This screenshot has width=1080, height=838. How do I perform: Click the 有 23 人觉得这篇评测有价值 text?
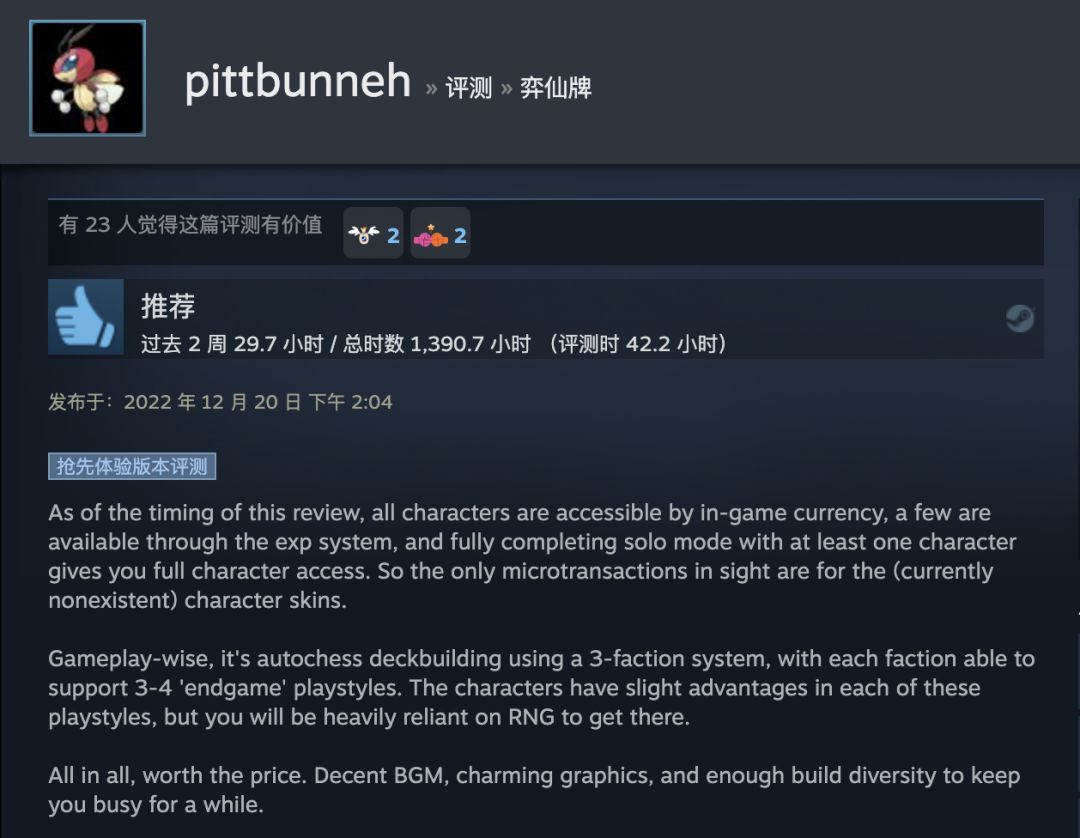(x=190, y=225)
